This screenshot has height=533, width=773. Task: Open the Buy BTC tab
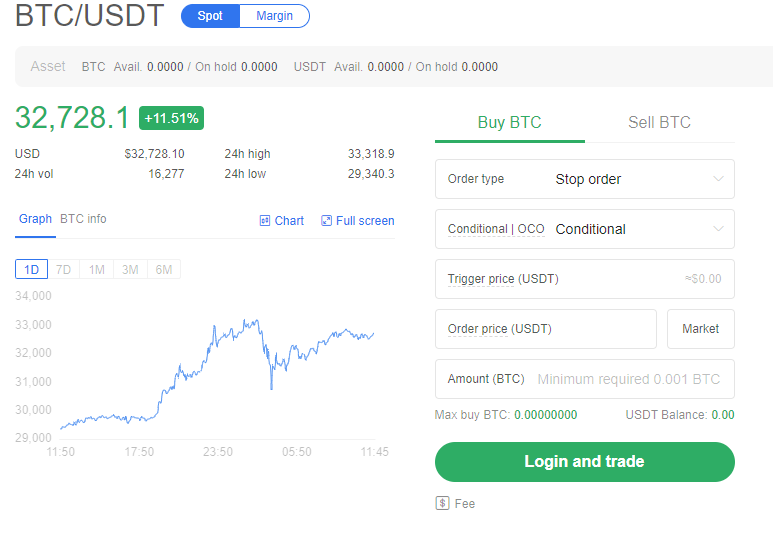tap(509, 122)
